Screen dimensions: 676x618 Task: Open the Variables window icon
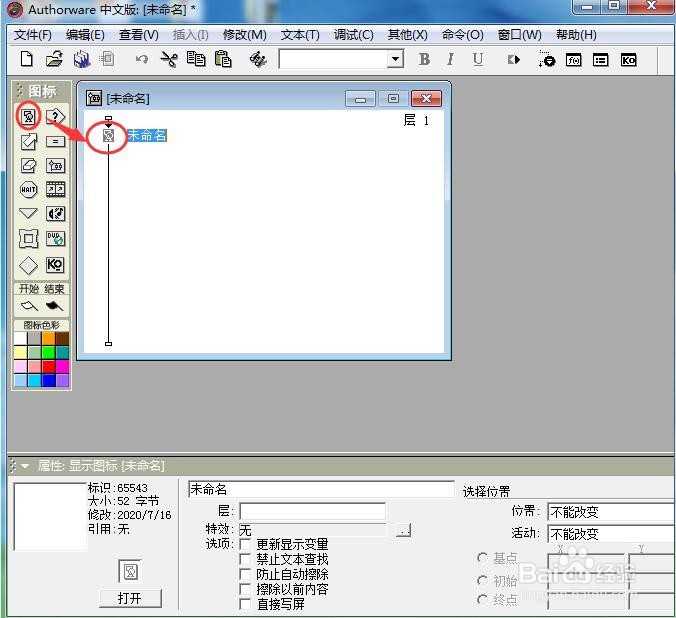point(601,60)
